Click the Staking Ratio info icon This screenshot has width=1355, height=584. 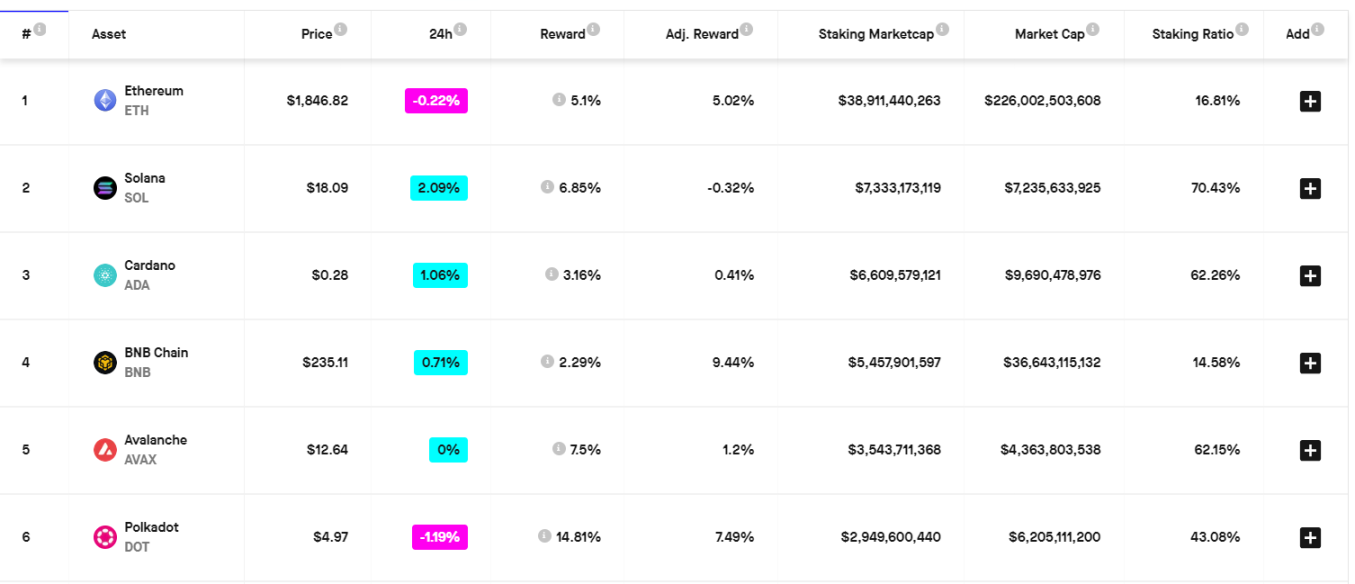pyautogui.click(x=1244, y=29)
